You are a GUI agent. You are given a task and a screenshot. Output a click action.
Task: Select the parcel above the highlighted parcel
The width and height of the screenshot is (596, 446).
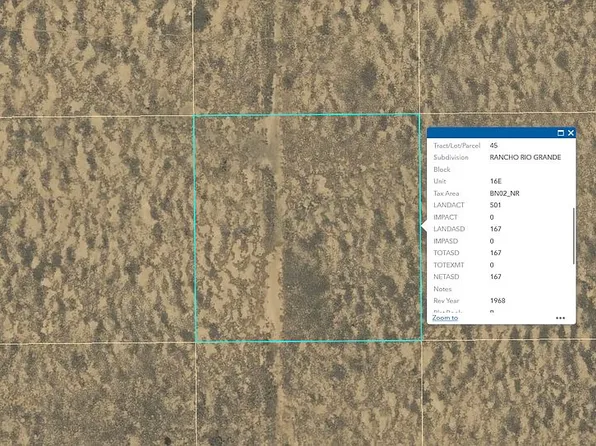click(x=306, y=57)
